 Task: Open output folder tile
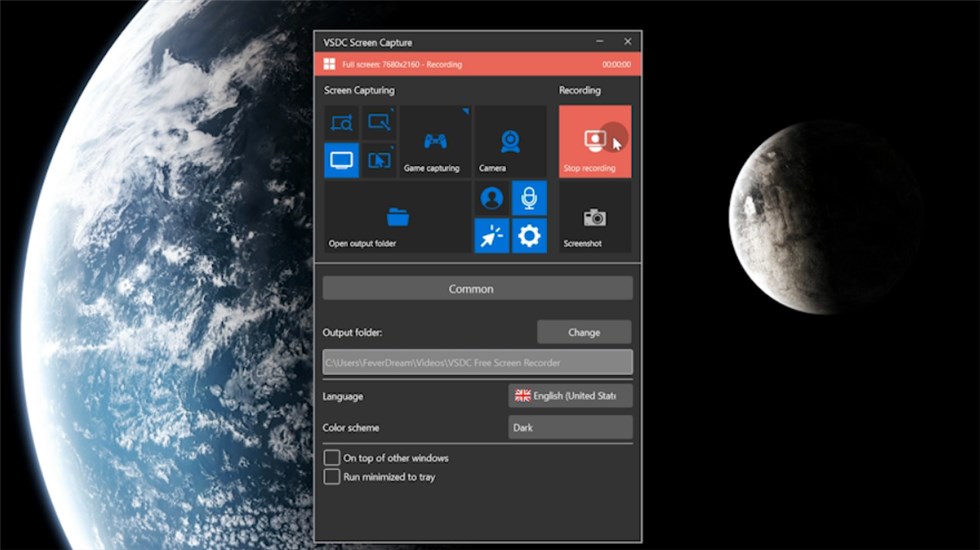pyautogui.click(x=398, y=217)
